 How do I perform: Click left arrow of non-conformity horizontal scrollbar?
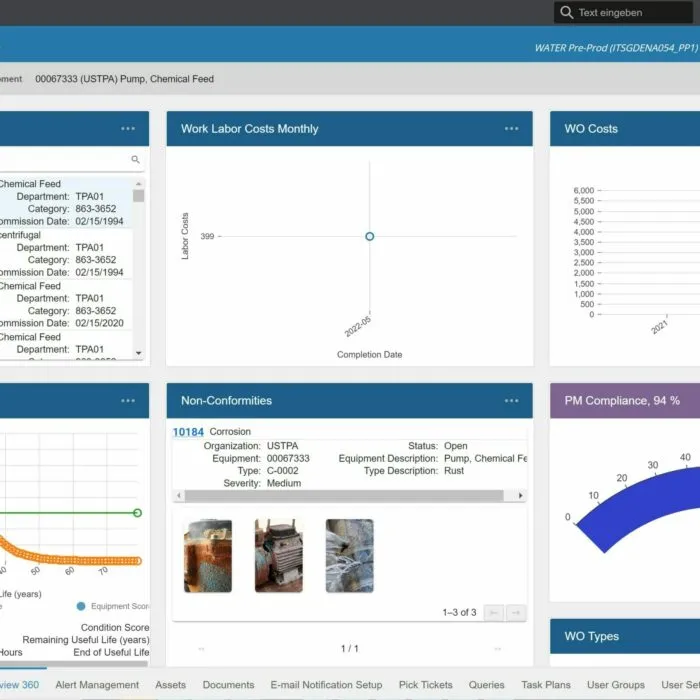(x=179, y=495)
